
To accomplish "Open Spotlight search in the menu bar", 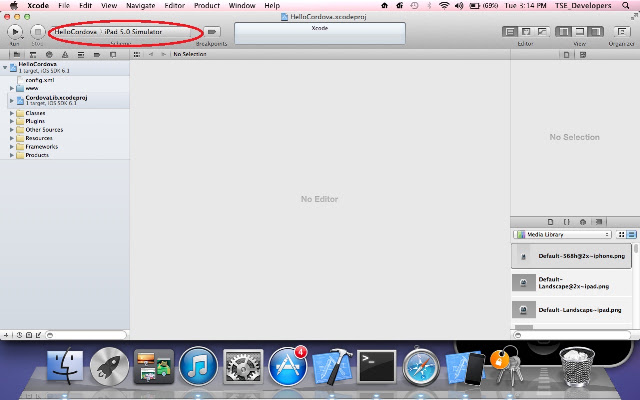I will coord(625,6).
